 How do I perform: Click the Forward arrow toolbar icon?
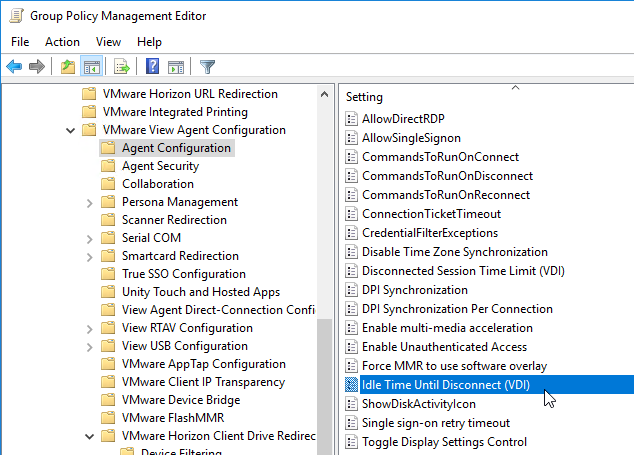point(37,66)
